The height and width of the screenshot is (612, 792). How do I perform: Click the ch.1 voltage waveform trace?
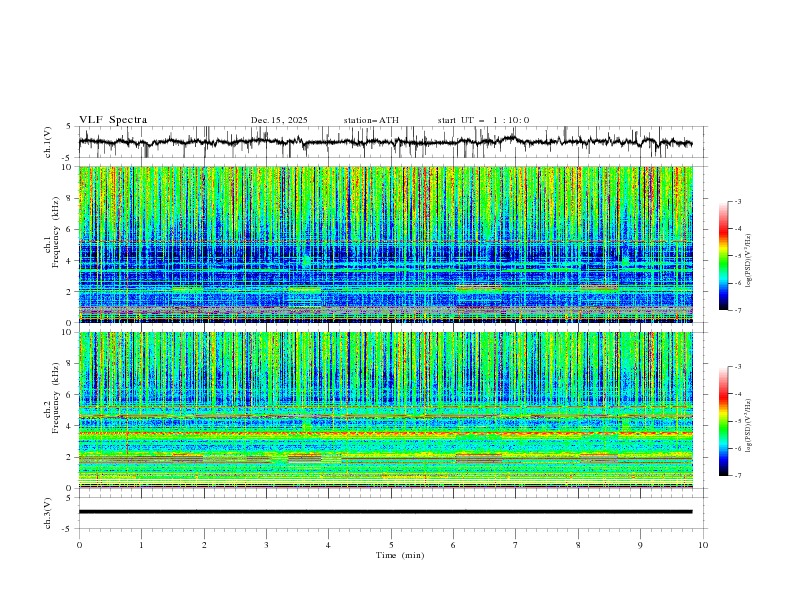point(385,142)
